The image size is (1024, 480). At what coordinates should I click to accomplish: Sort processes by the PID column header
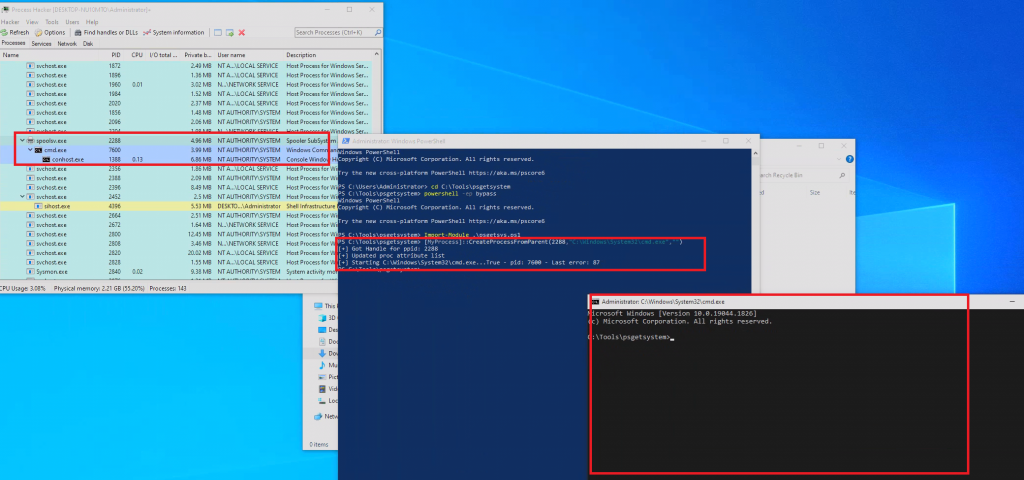pyautogui.click(x=115, y=55)
